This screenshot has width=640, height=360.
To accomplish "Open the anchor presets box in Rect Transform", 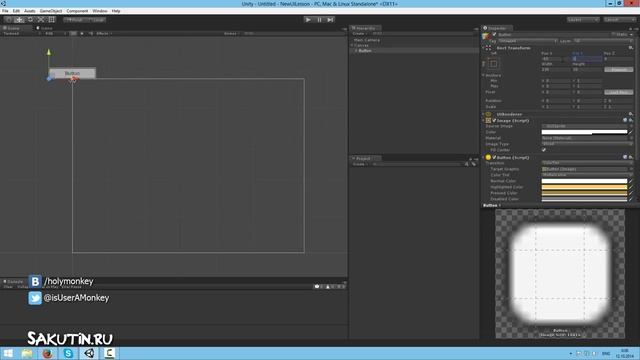I will pyautogui.click(x=493, y=64).
